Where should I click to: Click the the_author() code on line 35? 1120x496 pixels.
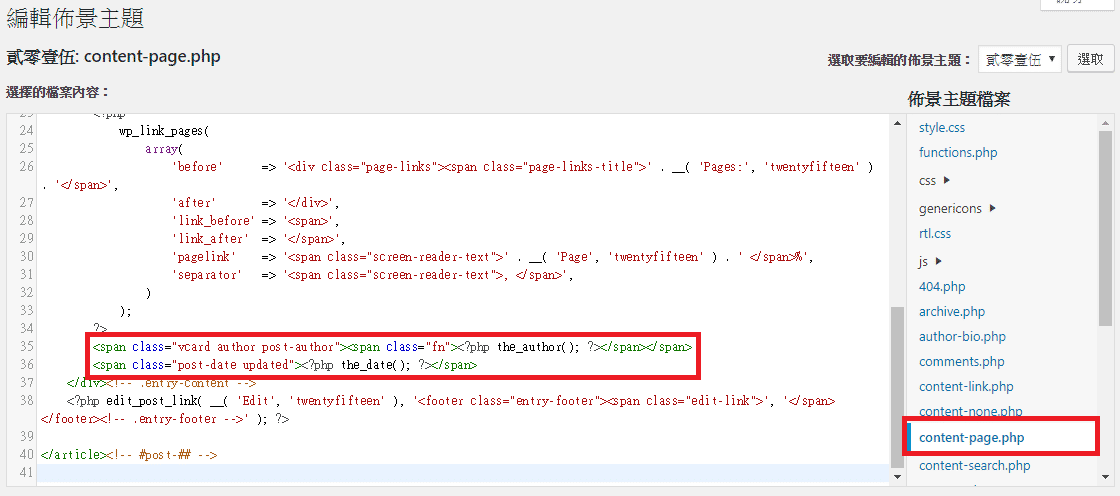click(538, 347)
